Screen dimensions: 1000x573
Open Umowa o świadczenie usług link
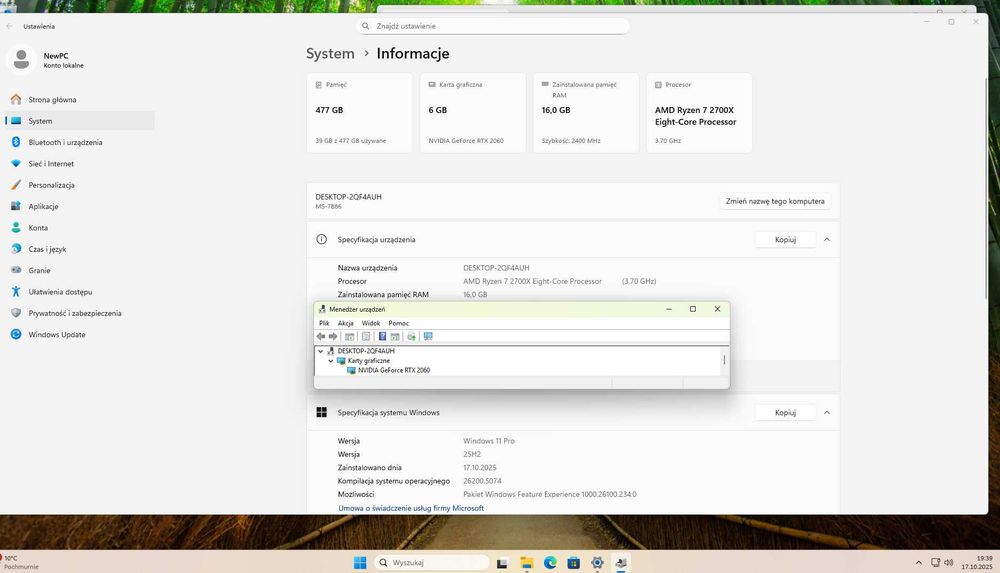coord(411,508)
